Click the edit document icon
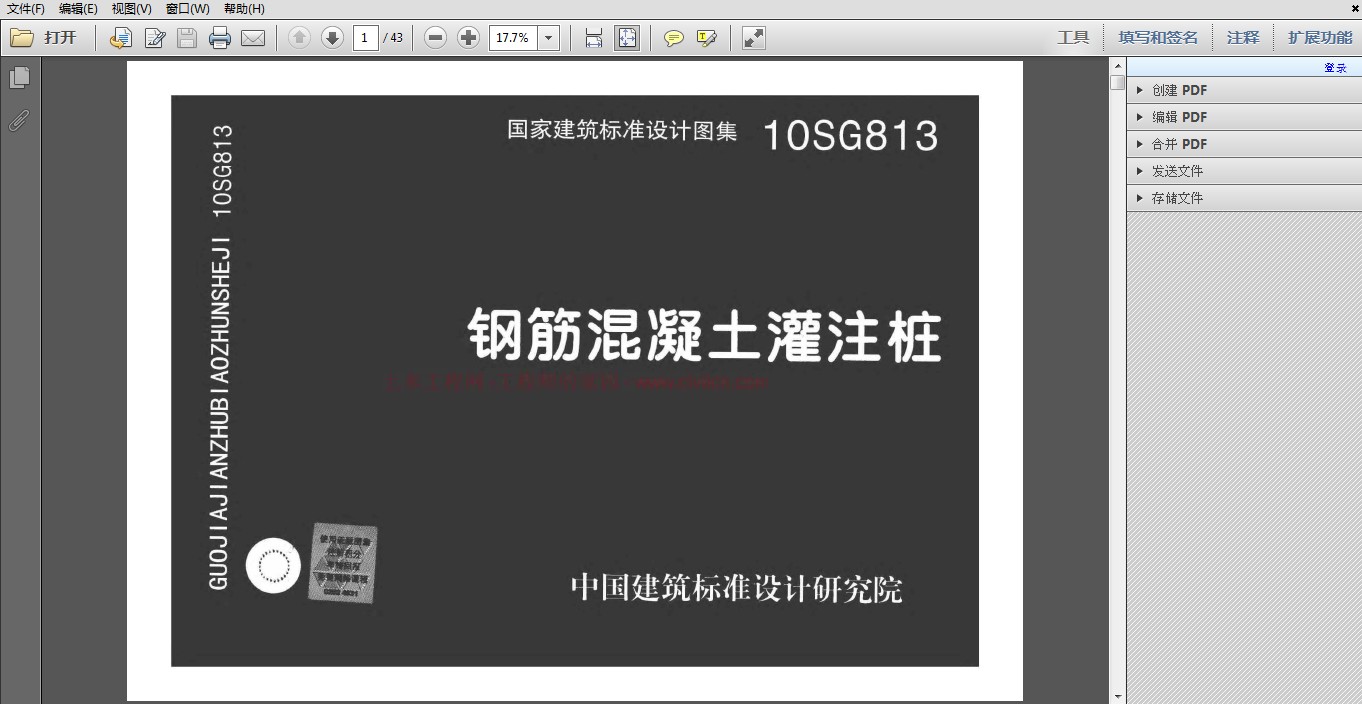The image size is (1362, 704). (x=155, y=38)
